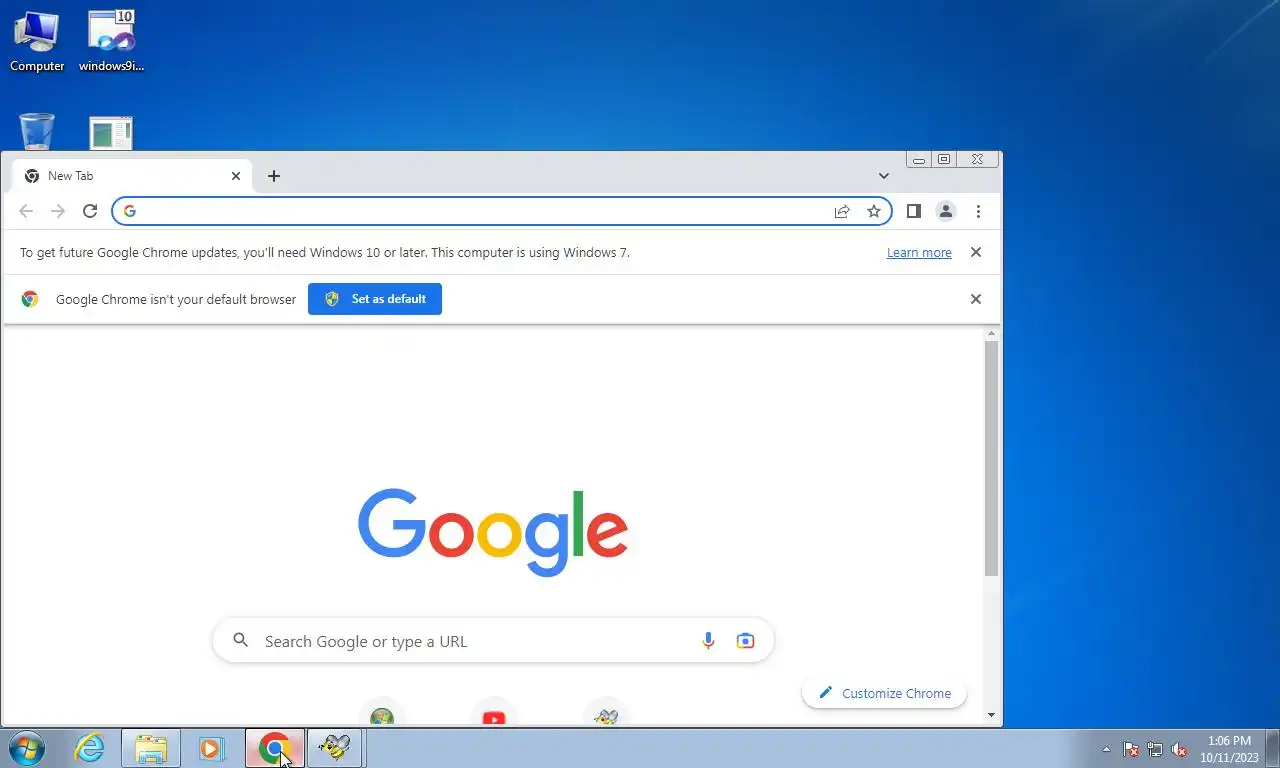Screen dimensions: 1280x768
Task: Click the vertical scrollbar thumb
Action: coord(991,458)
